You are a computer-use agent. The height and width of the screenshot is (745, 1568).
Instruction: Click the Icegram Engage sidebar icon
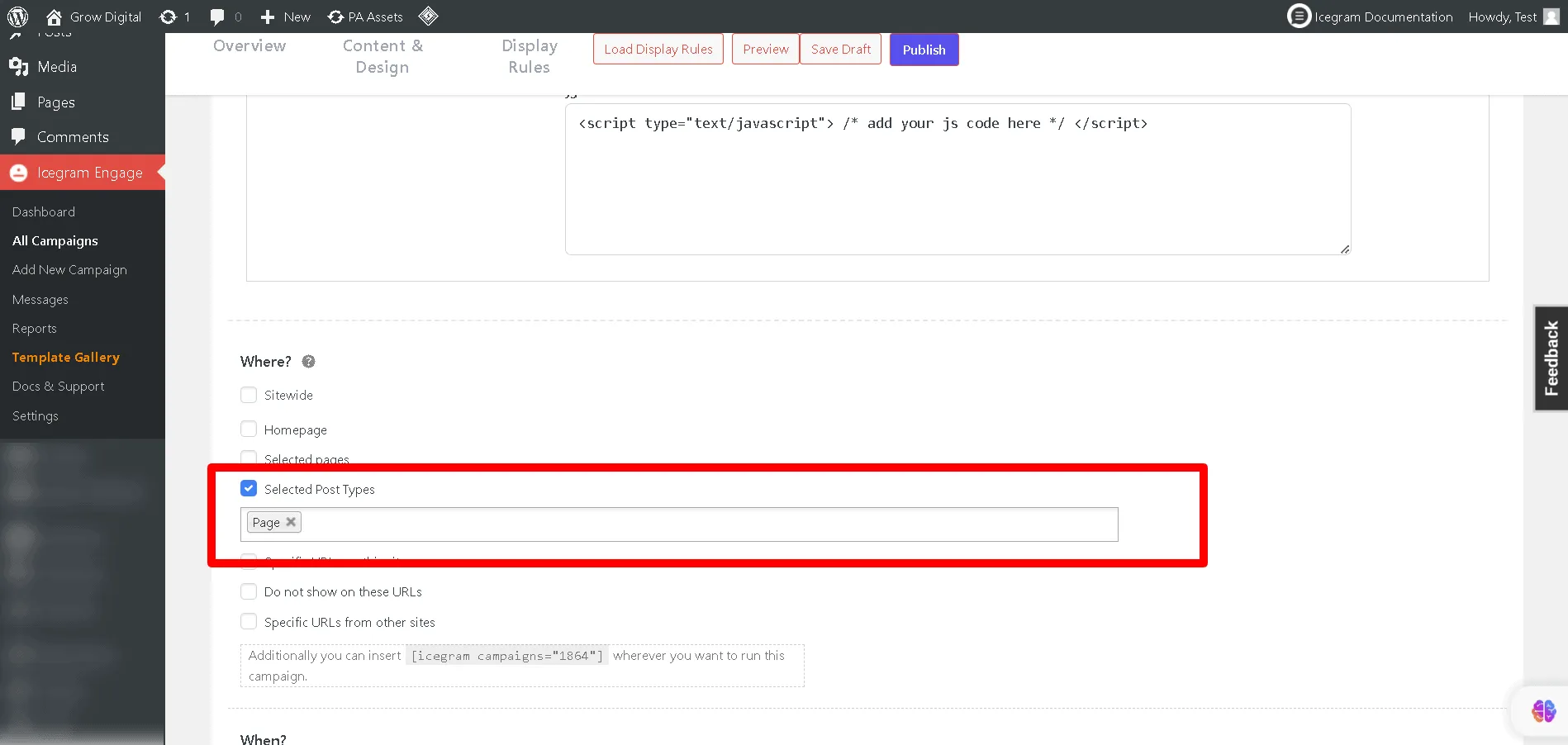(x=18, y=173)
